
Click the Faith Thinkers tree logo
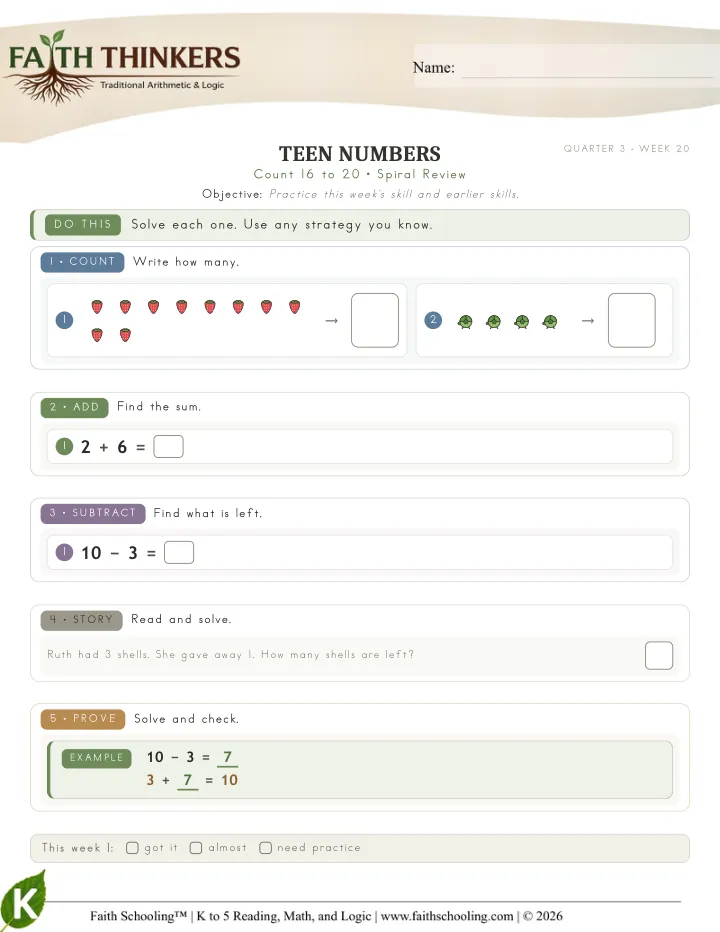[x=122, y=67]
